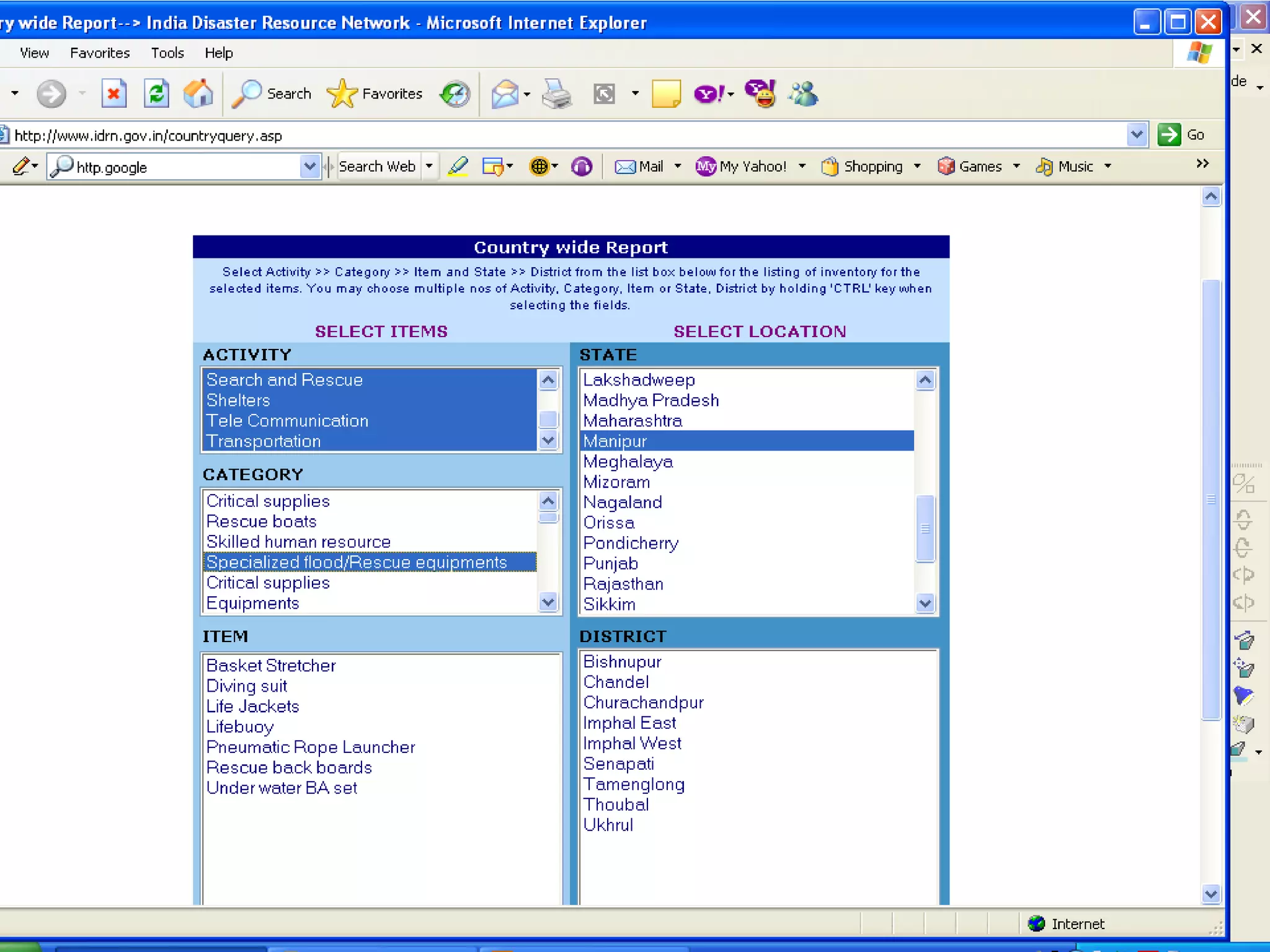Select Imphal East in District list

click(629, 723)
